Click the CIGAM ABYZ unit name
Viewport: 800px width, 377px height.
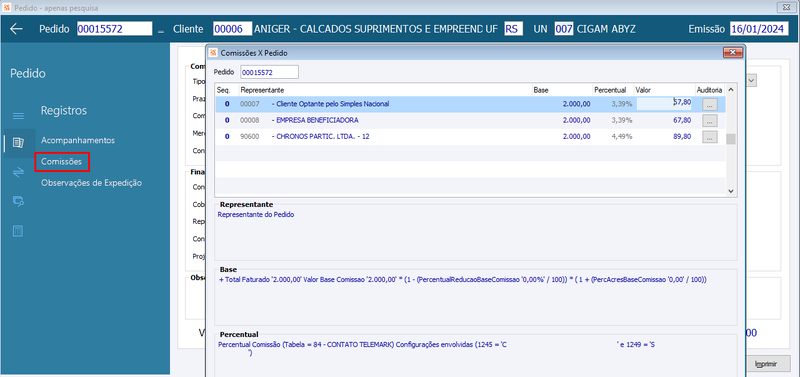click(606, 29)
